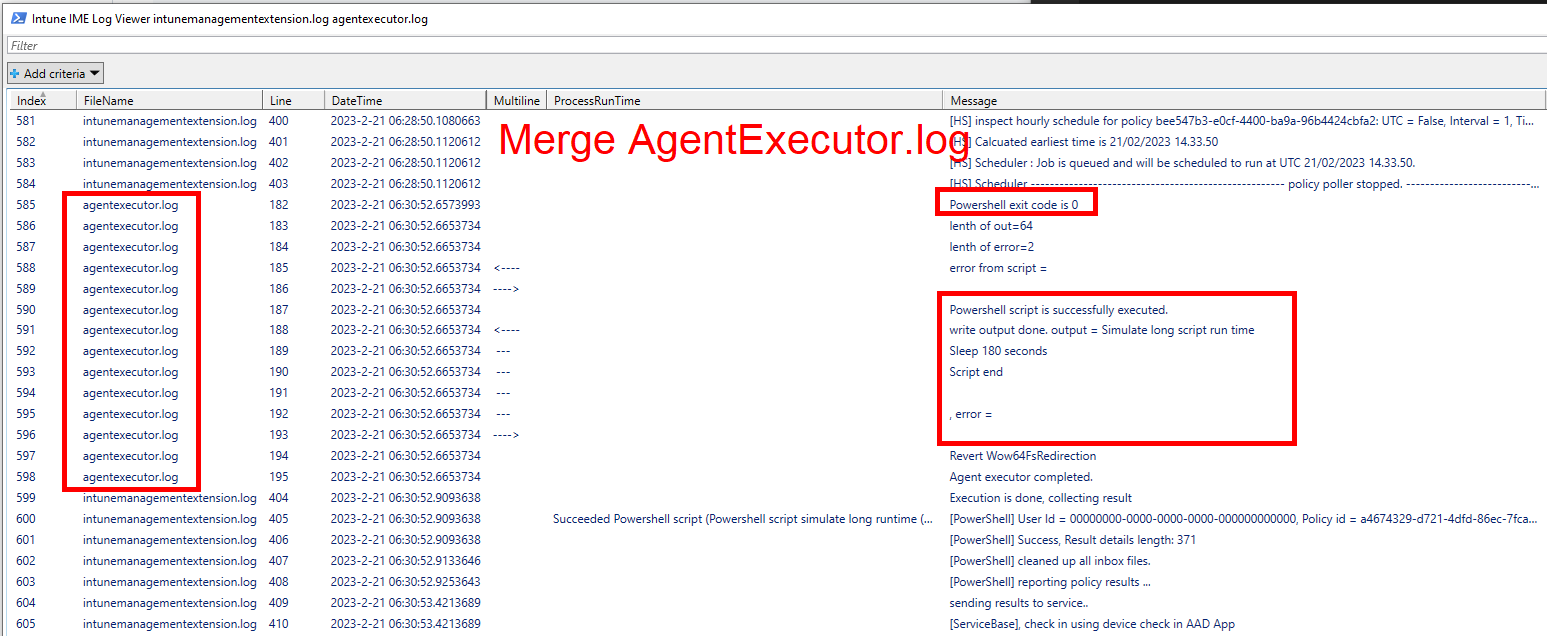Viewport: 1547px width, 636px height.
Task: Select '[PowerShell] reporting policy results ...' message
Action: pyautogui.click(x=1050, y=582)
